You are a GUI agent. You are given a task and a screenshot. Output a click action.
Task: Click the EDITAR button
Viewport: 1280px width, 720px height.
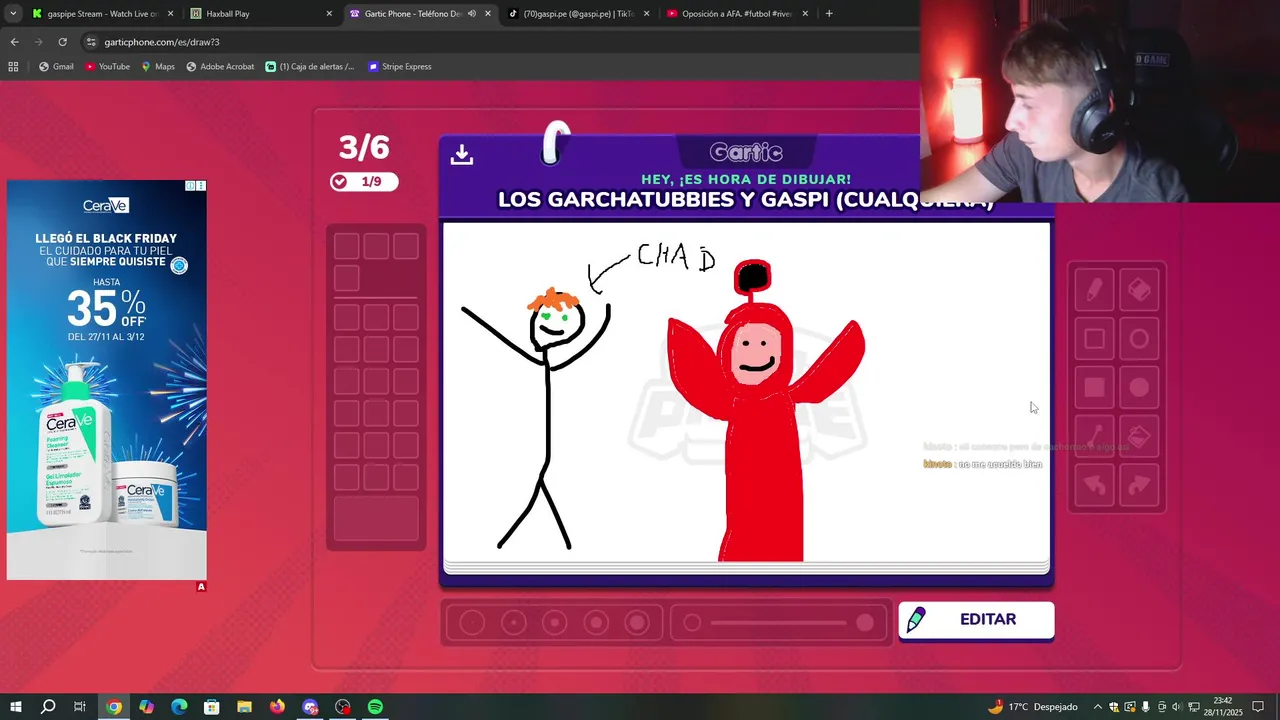[x=976, y=620]
